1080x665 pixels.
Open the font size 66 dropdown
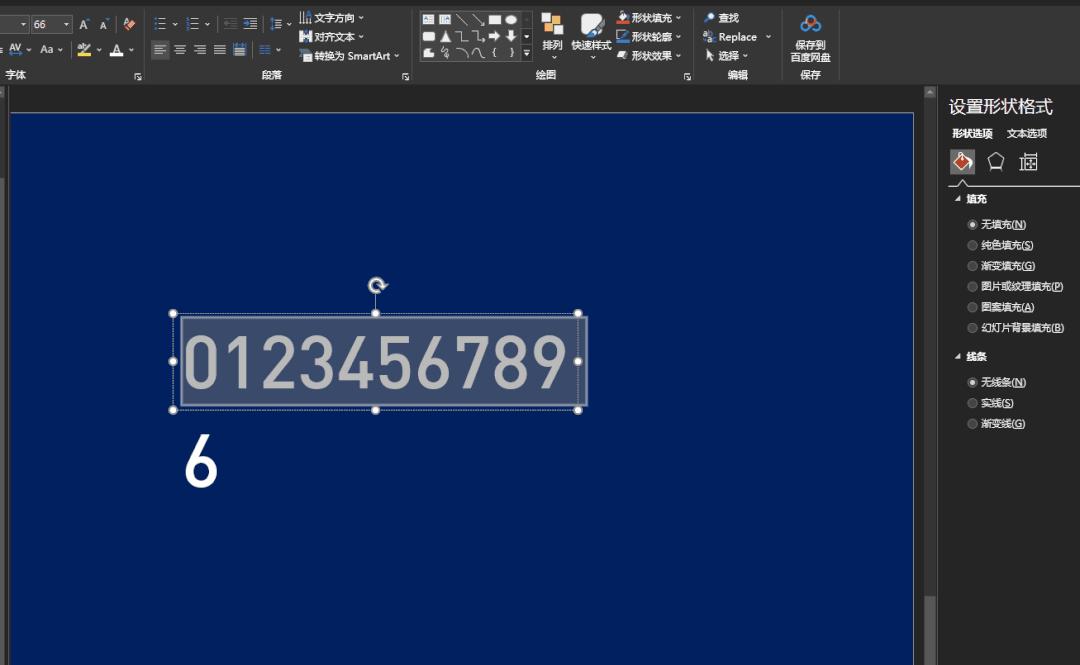pyautogui.click(x=66, y=25)
